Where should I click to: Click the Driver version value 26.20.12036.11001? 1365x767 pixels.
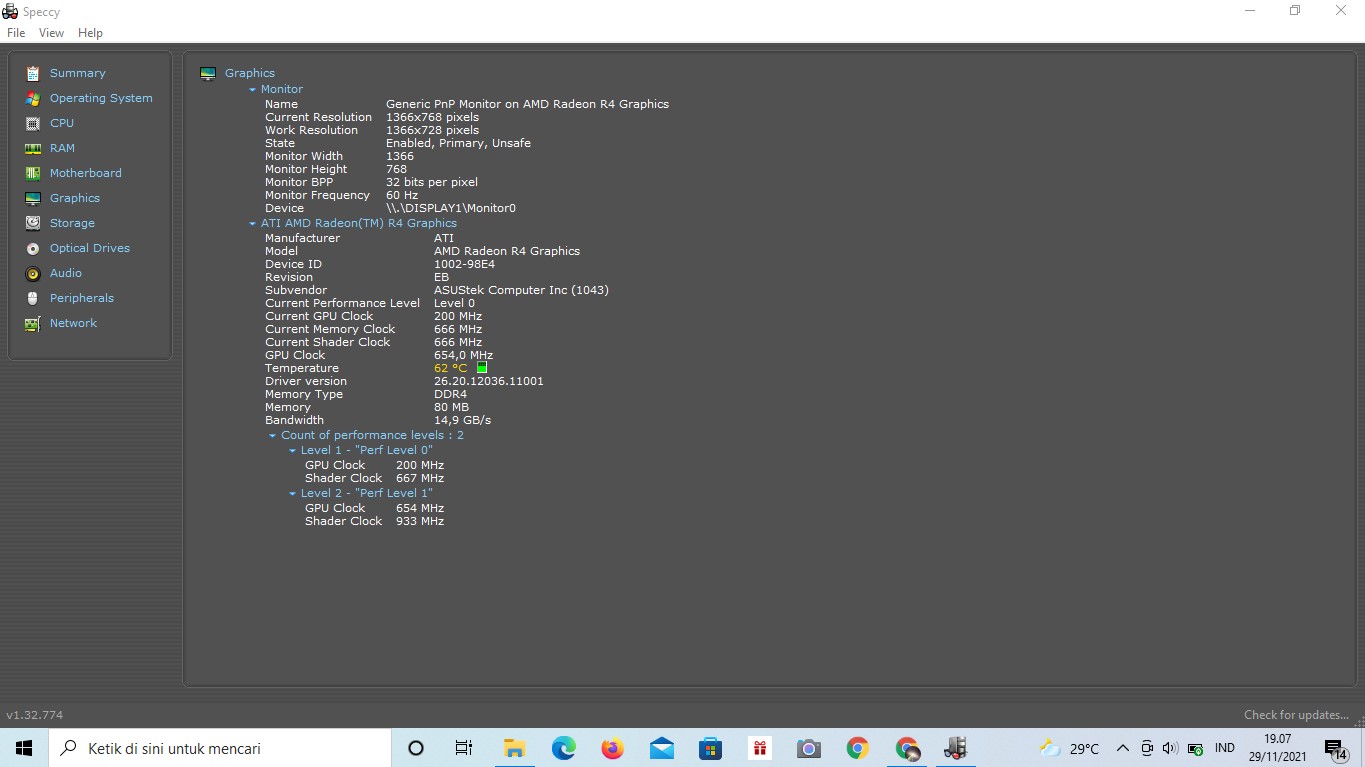[489, 381]
